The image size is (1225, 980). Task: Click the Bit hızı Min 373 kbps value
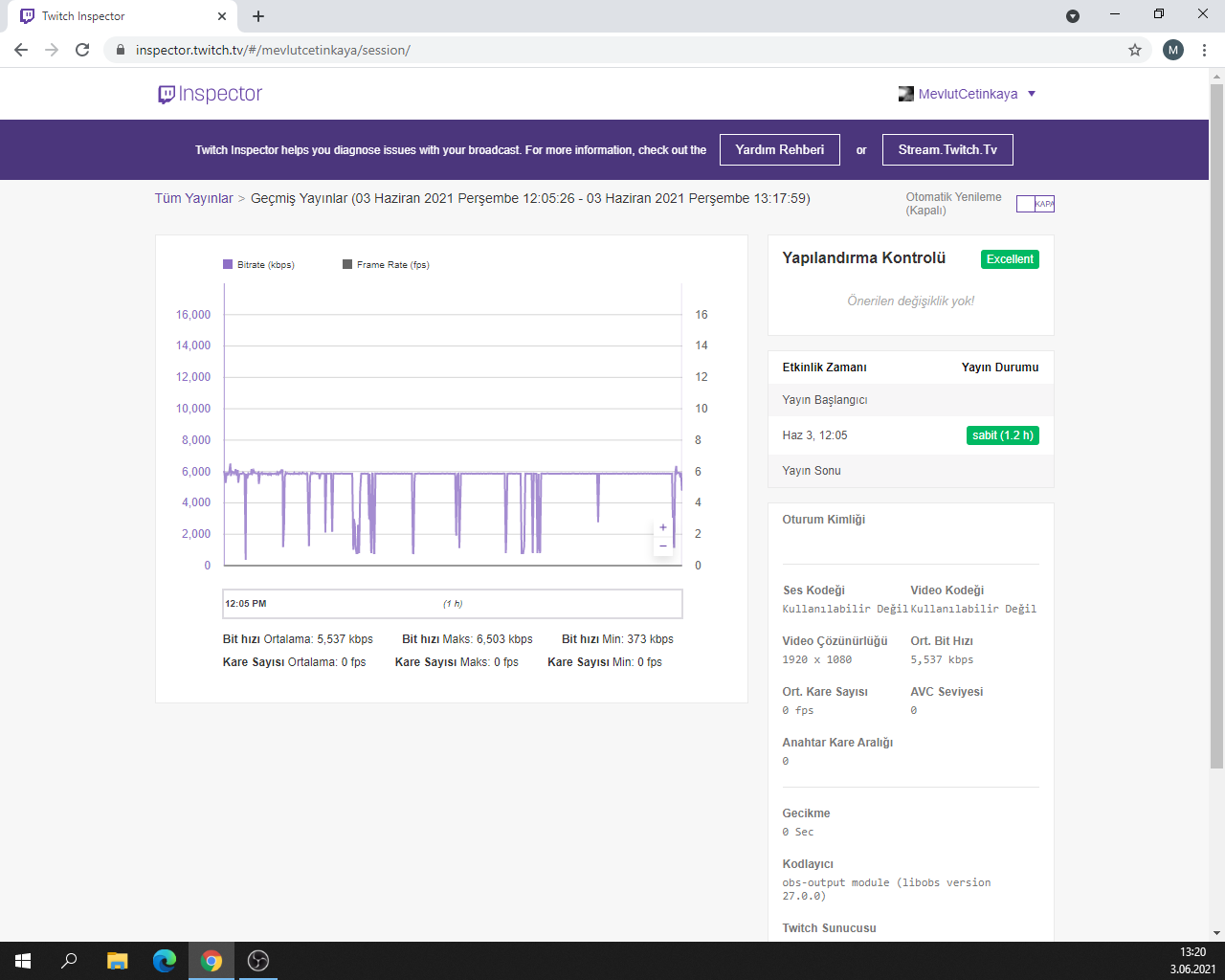(x=617, y=639)
